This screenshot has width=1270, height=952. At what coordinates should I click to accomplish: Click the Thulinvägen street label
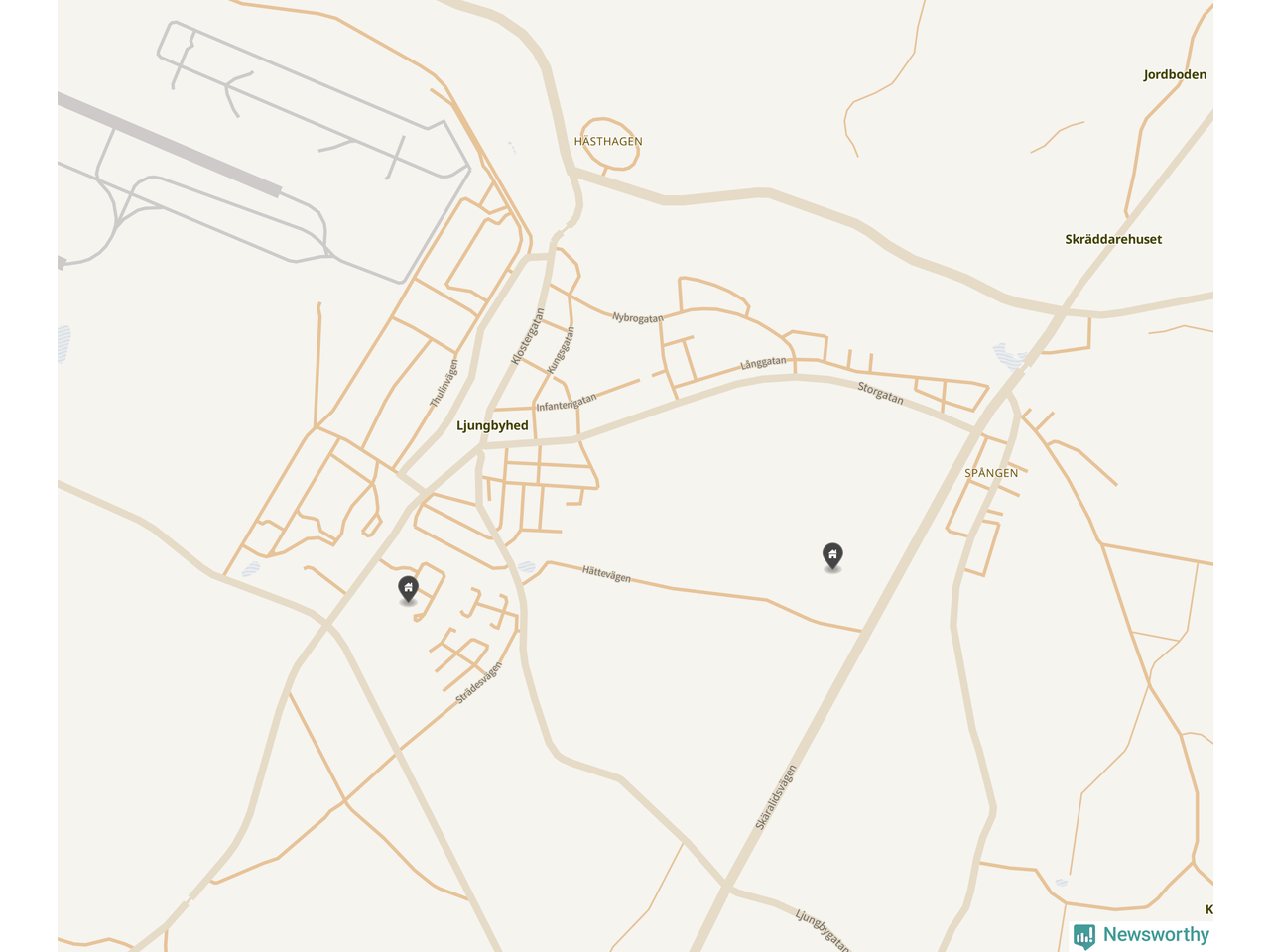[x=444, y=383]
